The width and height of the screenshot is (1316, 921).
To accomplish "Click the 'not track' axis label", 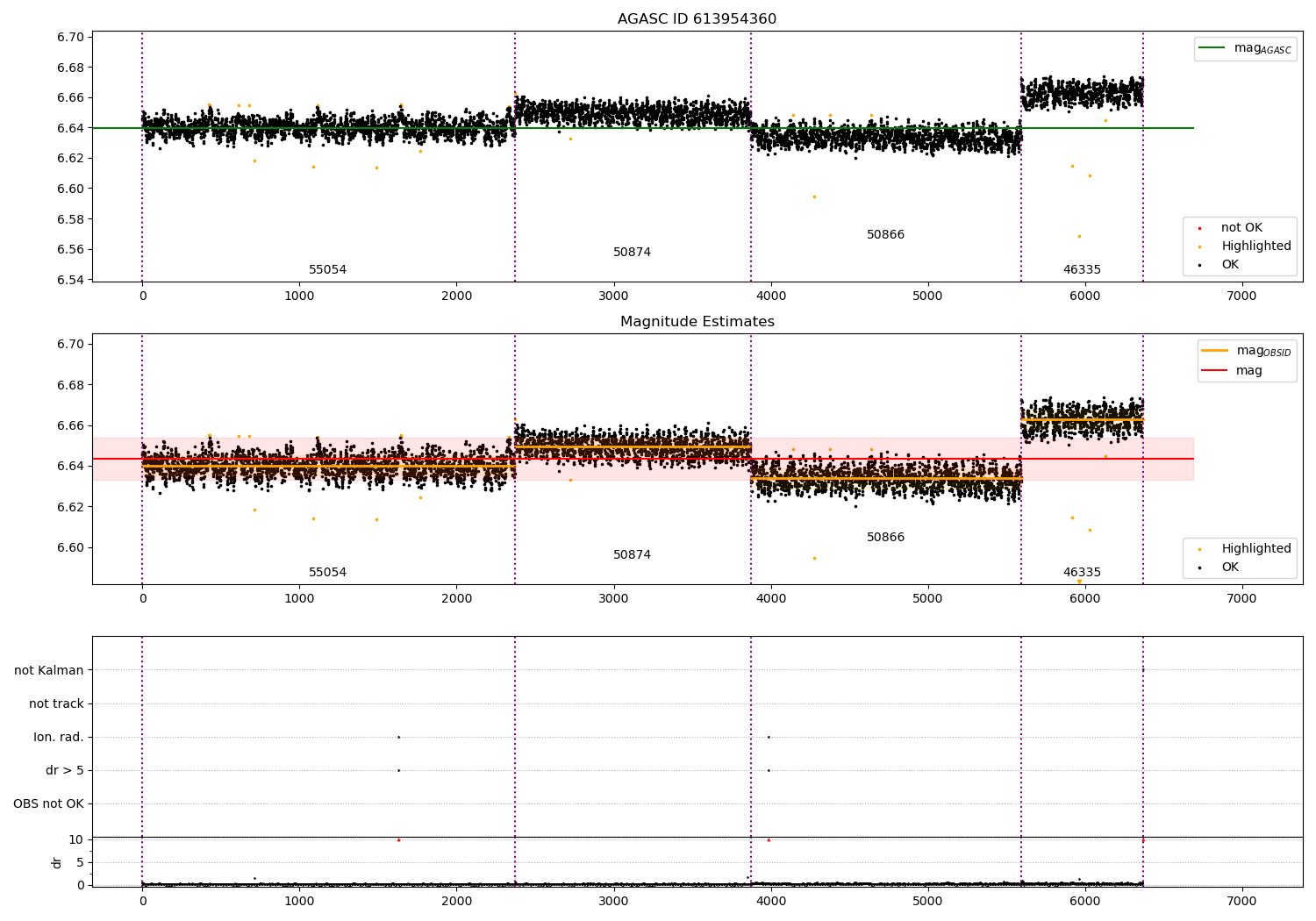I will pos(56,704).
